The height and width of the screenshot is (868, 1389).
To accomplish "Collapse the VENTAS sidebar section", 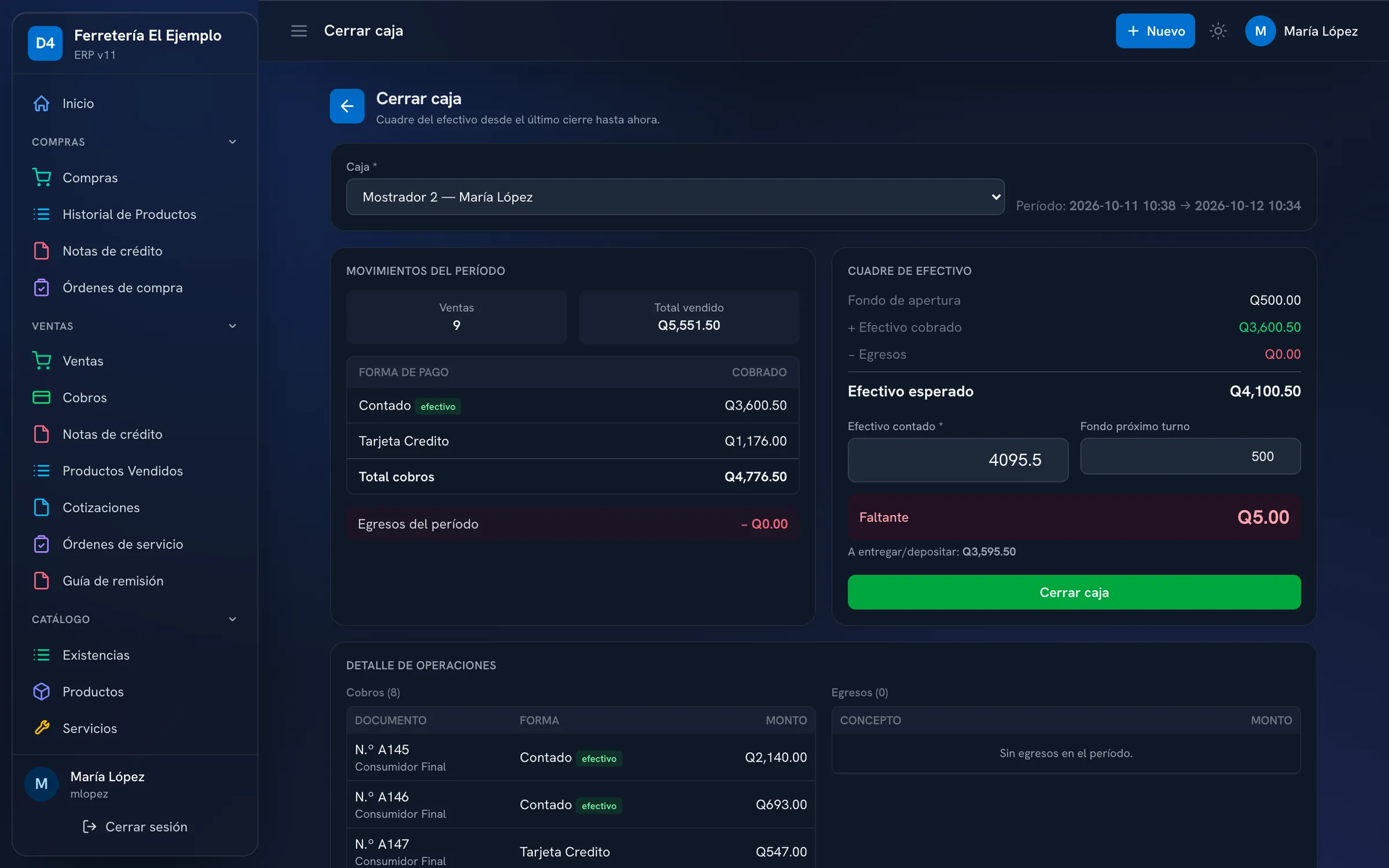I will [134, 326].
